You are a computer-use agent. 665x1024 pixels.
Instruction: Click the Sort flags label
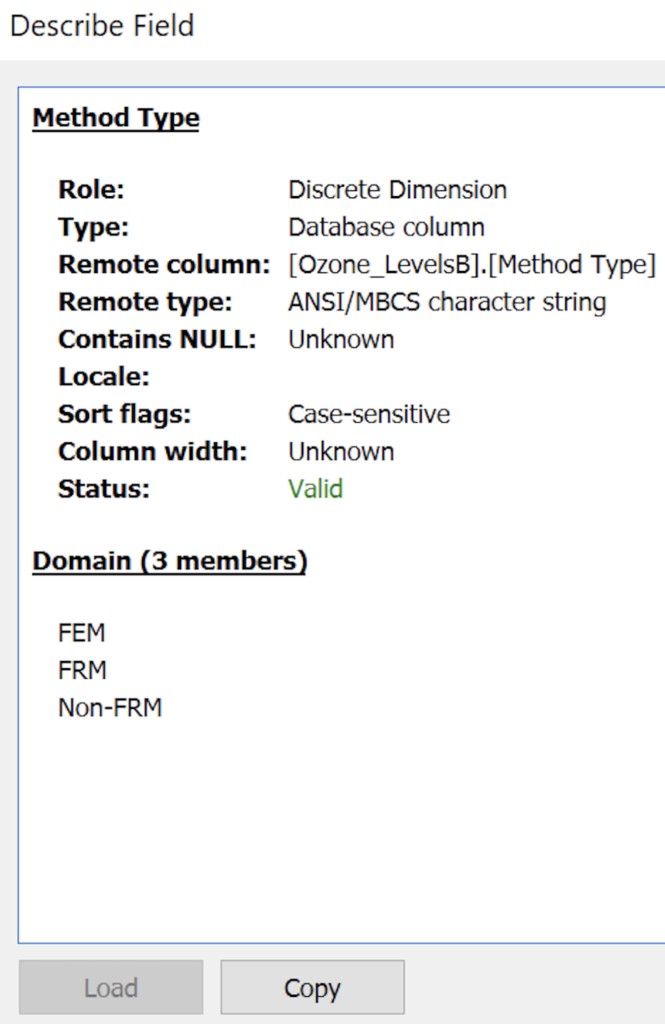click(x=124, y=414)
